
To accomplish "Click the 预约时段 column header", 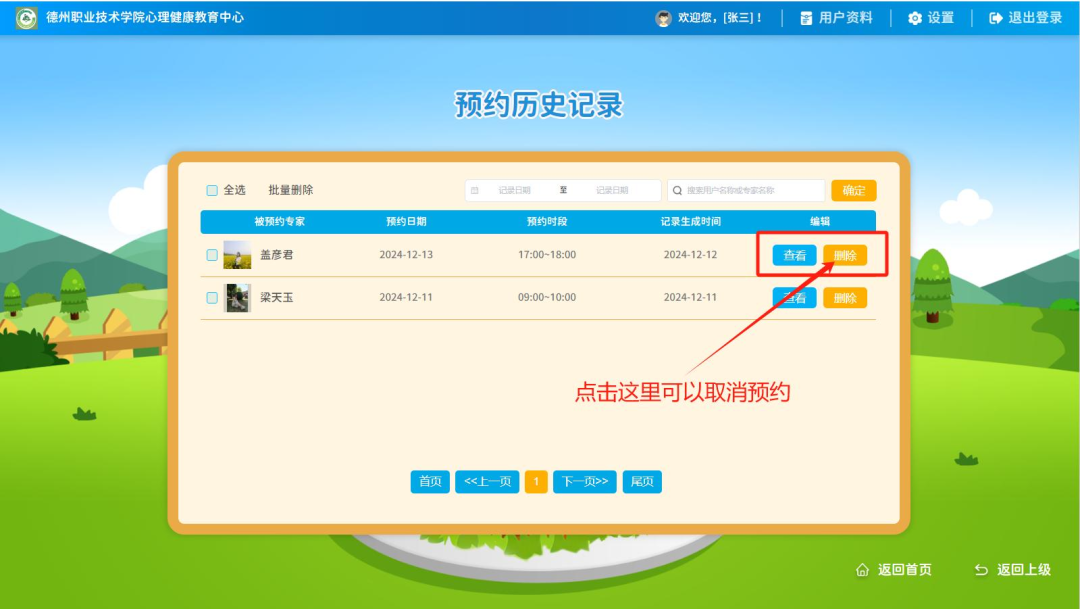I will 547,222.
